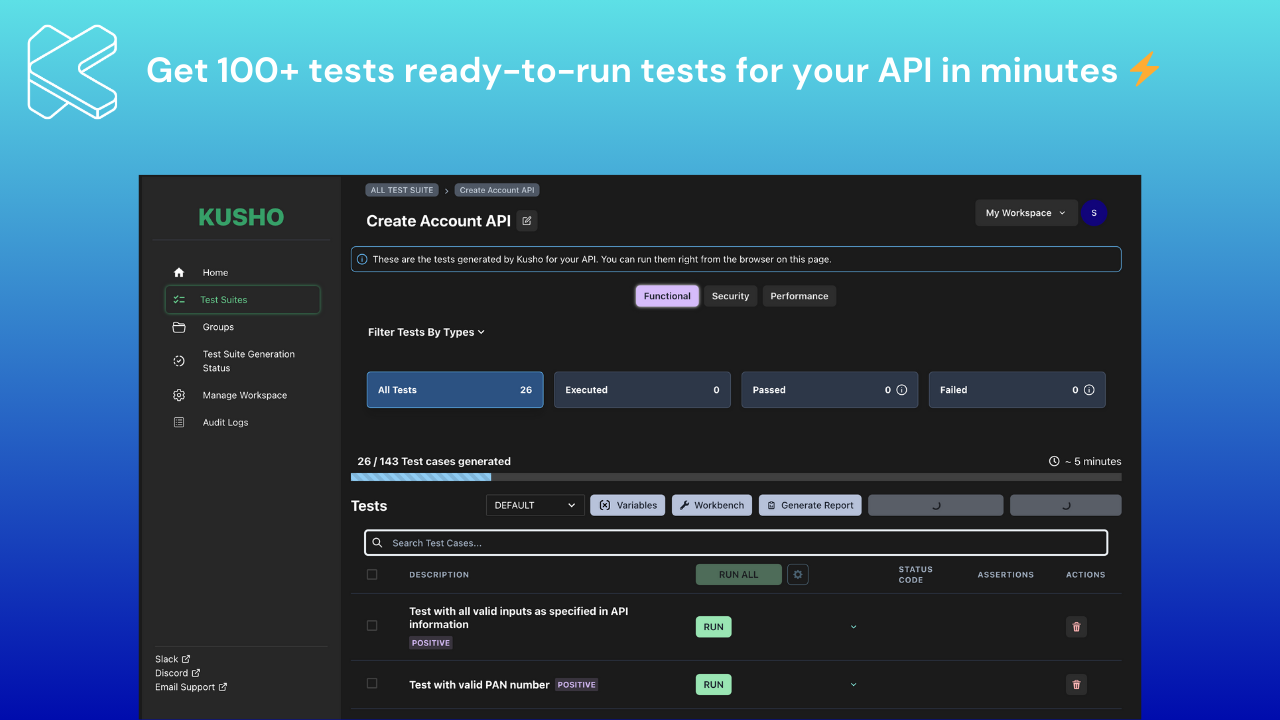This screenshot has width=1280, height=720.
Task: Click the Search Test Cases field
Action: 736,543
